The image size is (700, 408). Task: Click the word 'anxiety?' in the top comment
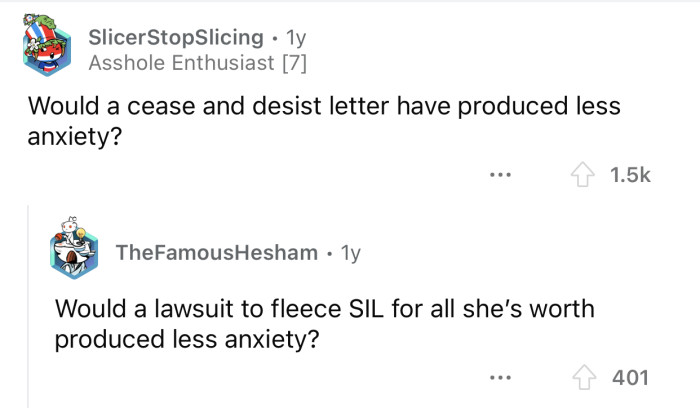(75, 135)
